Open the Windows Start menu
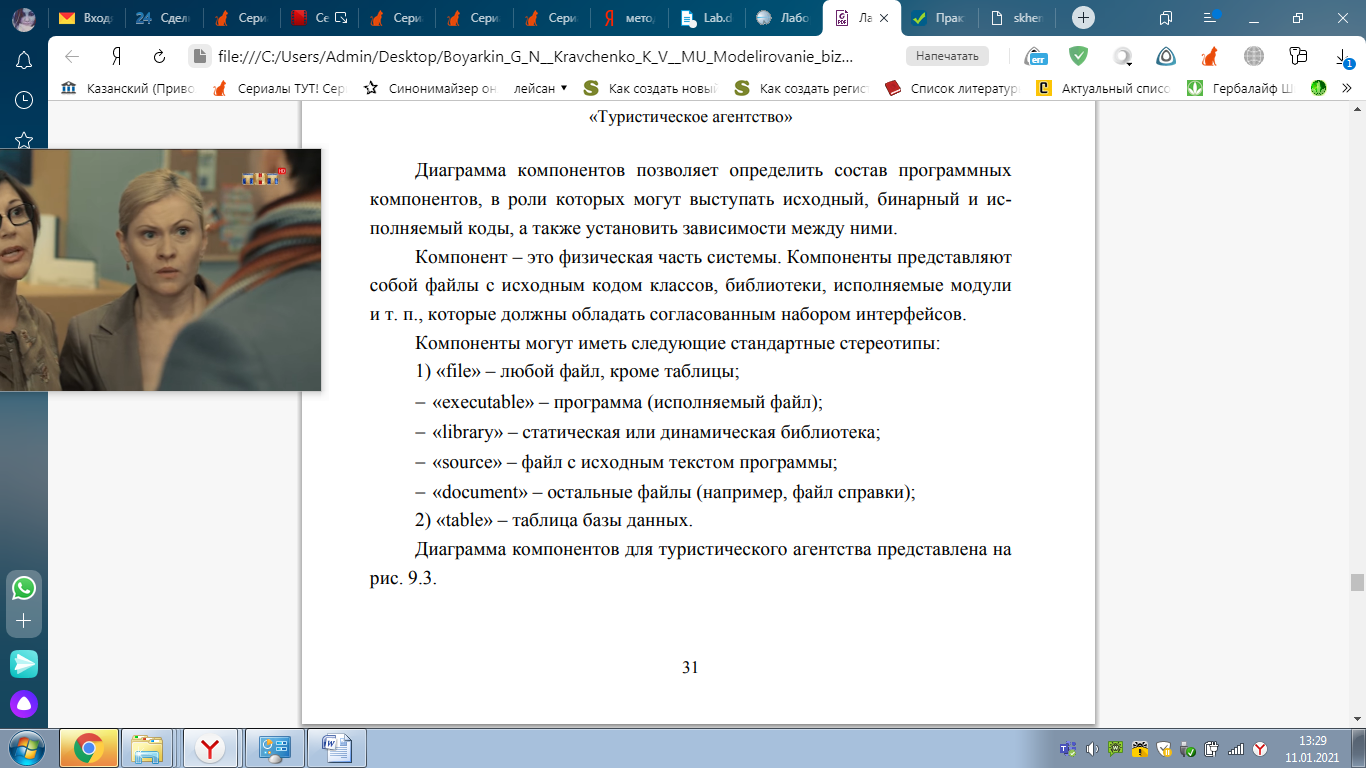The height and width of the screenshot is (768, 1366). click(x=25, y=747)
